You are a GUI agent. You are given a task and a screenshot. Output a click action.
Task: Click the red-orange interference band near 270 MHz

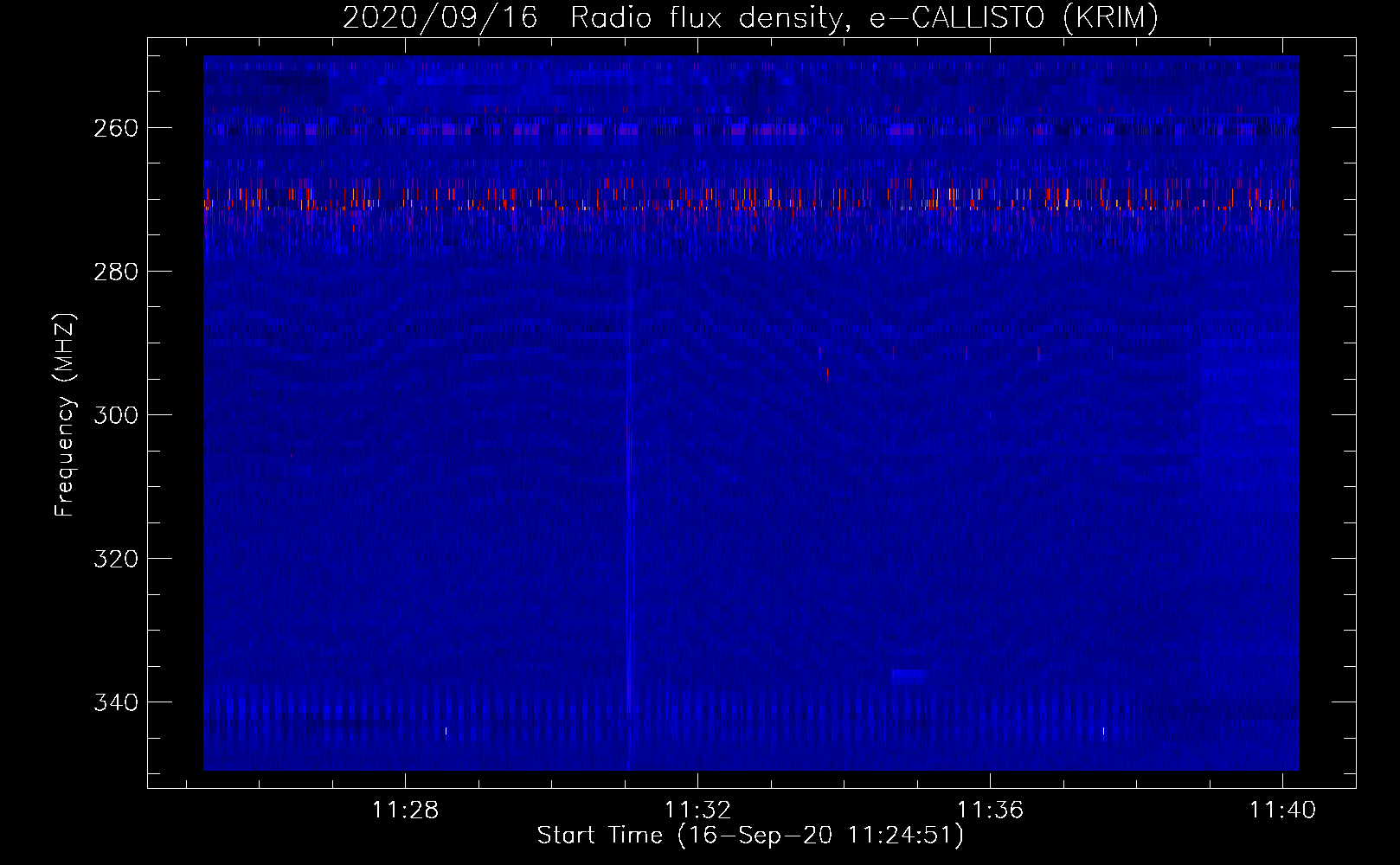tap(751, 198)
